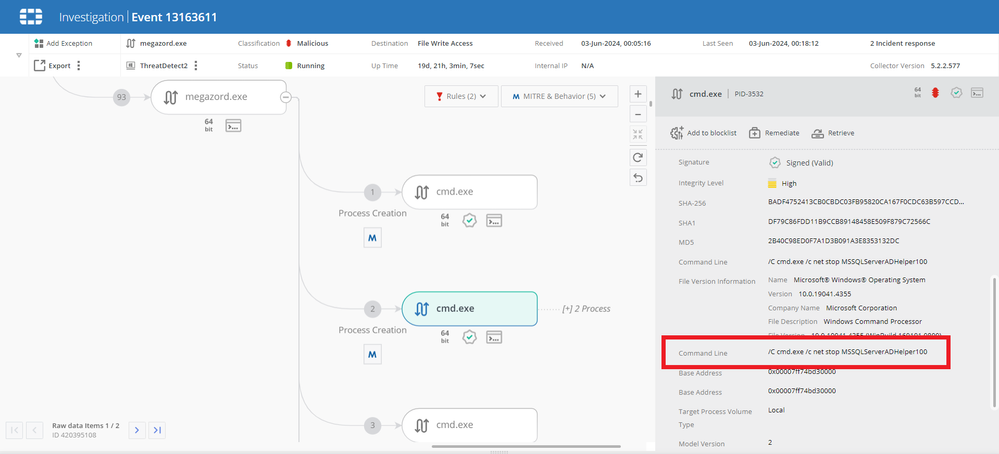Image resolution: width=999 pixels, height=454 pixels.
Task: Click Add to blocklist
Action: (x=704, y=132)
